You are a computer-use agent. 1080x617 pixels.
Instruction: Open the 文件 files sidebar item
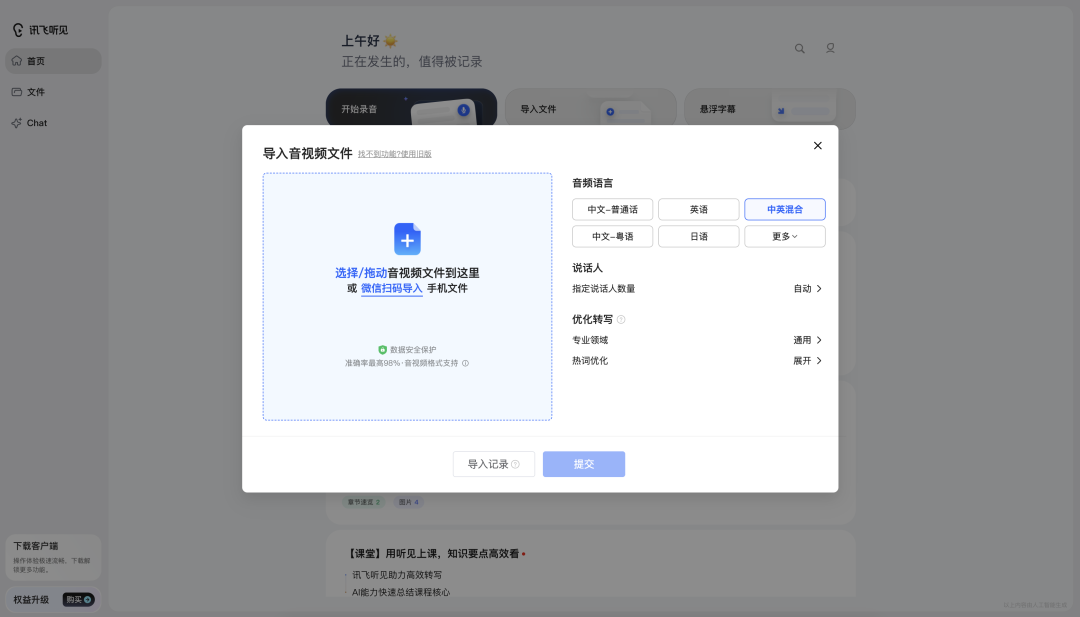coord(53,92)
